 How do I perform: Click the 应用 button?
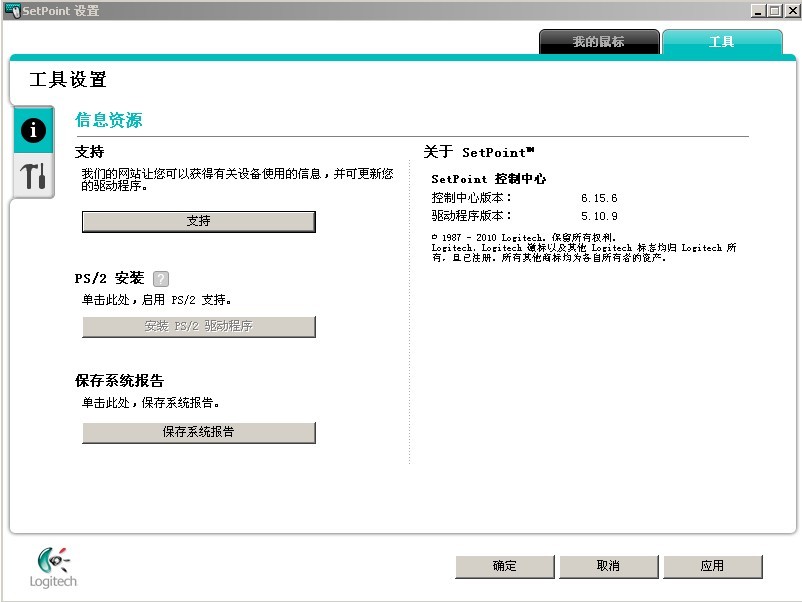coord(712,566)
